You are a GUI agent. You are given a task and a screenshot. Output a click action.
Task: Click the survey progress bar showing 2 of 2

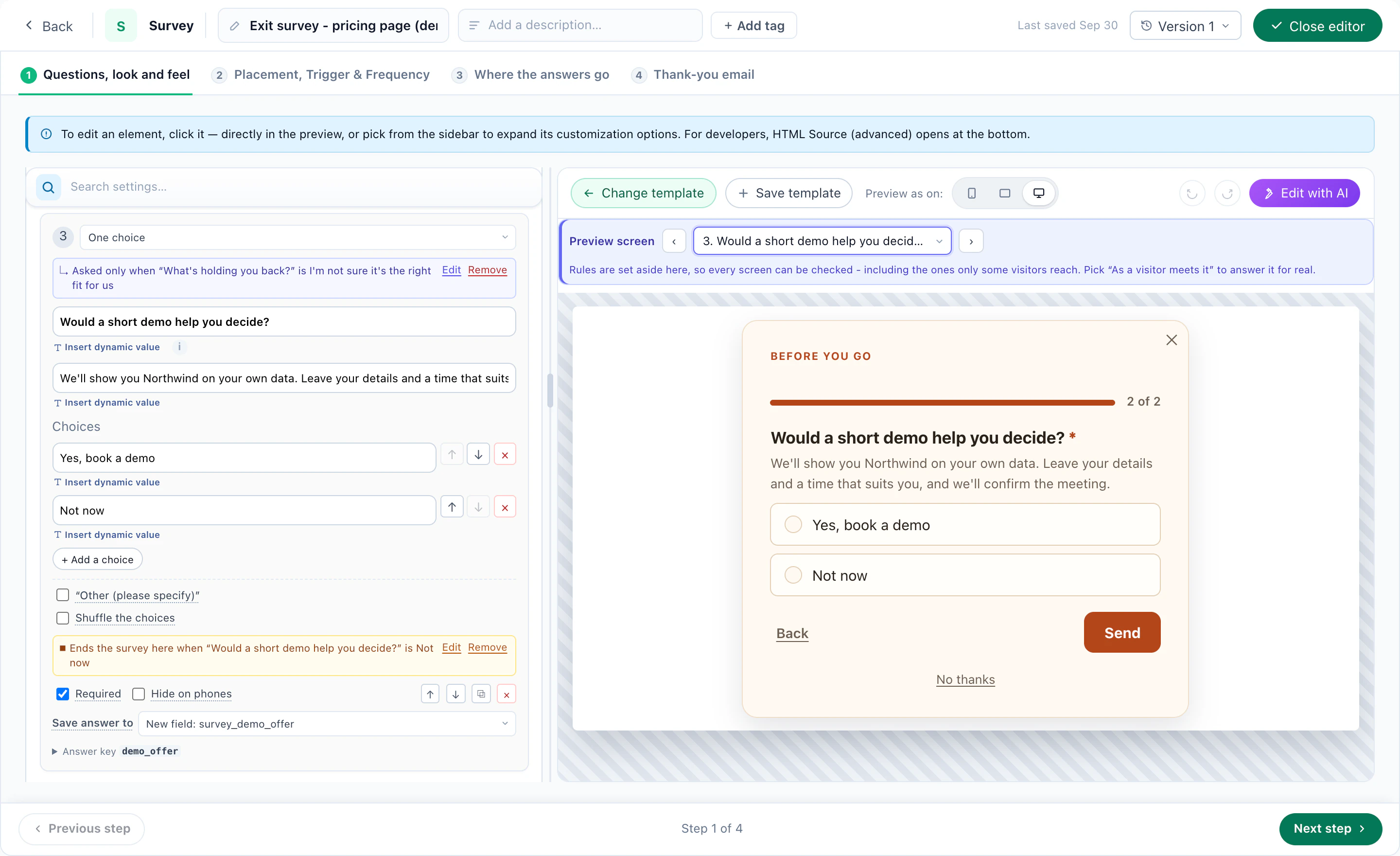point(942,402)
